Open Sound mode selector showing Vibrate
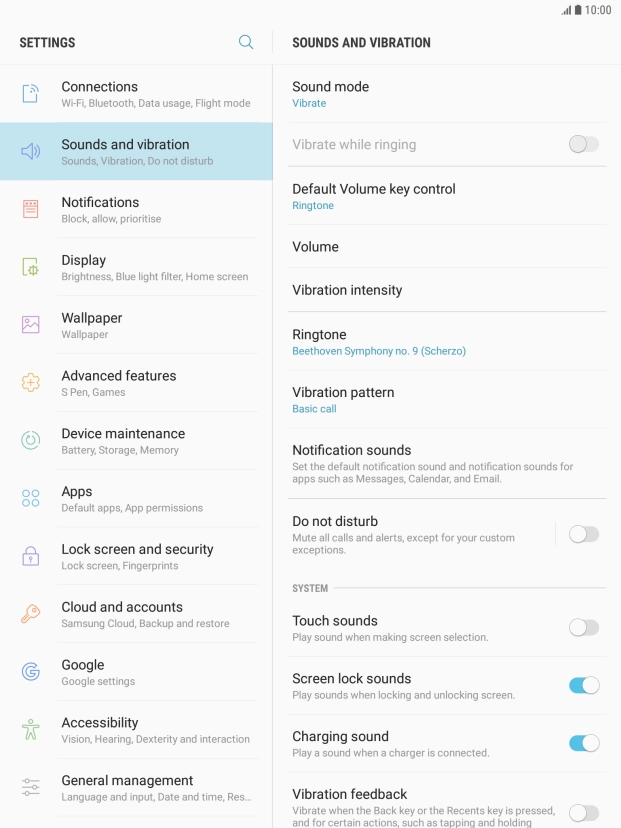Screen dimensions: 621x828 pyautogui.click(x=447, y=94)
